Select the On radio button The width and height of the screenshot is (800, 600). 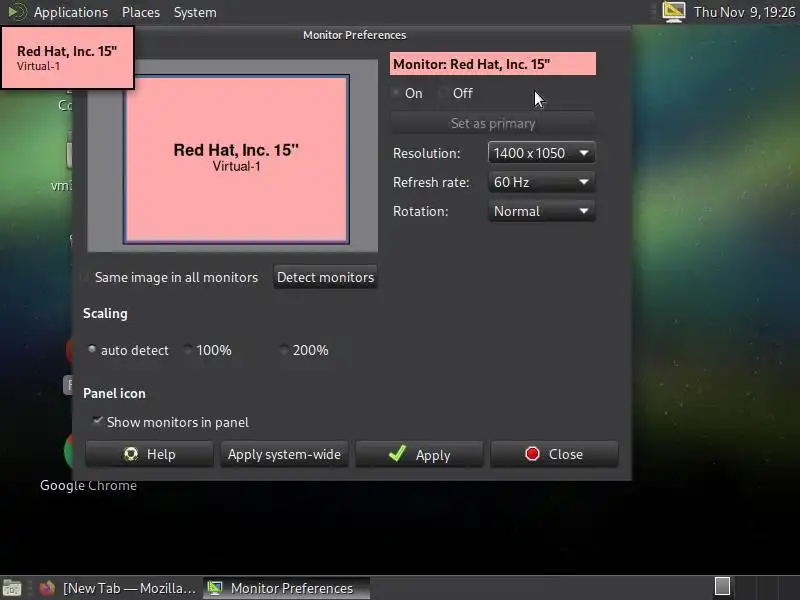coord(396,93)
